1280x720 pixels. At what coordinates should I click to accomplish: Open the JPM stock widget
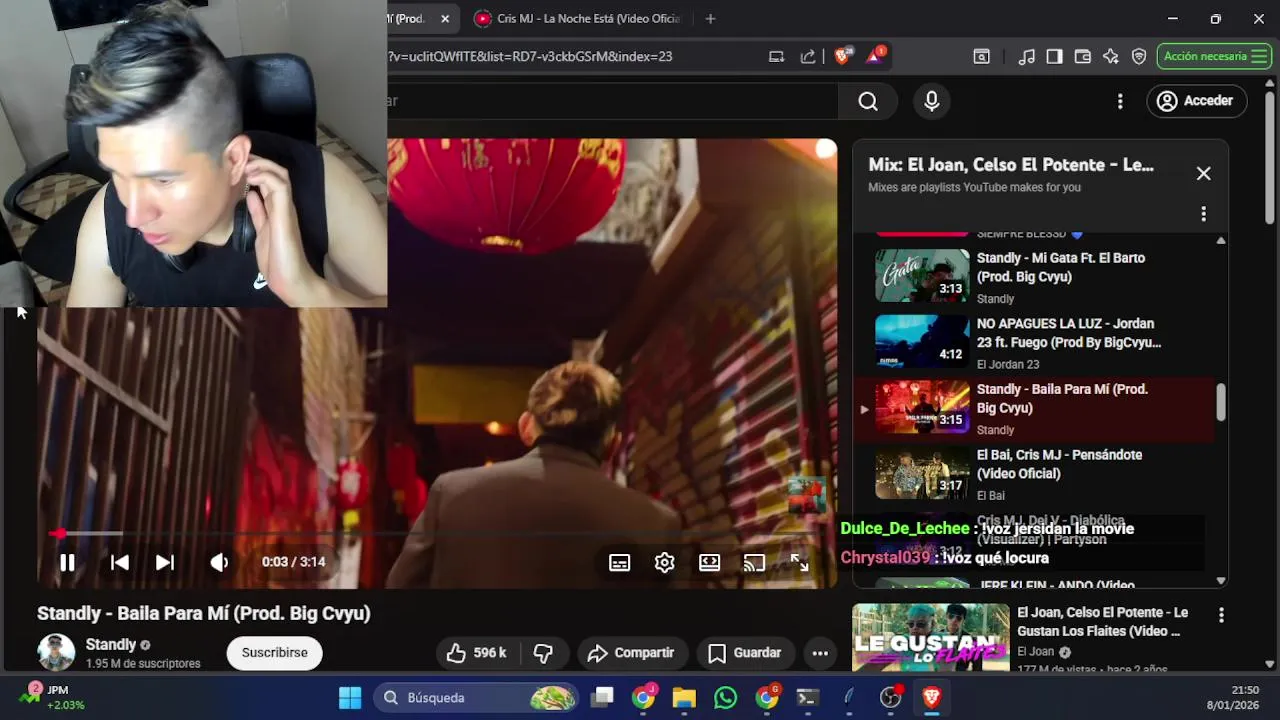click(54, 697)
